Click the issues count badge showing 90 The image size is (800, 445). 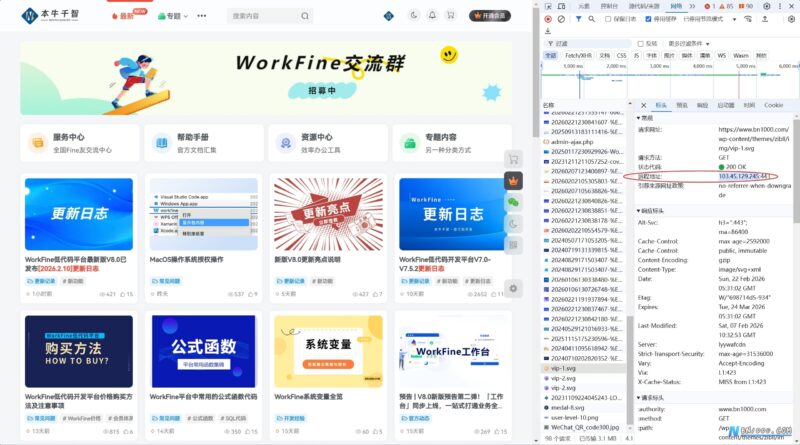click(745, 6)
